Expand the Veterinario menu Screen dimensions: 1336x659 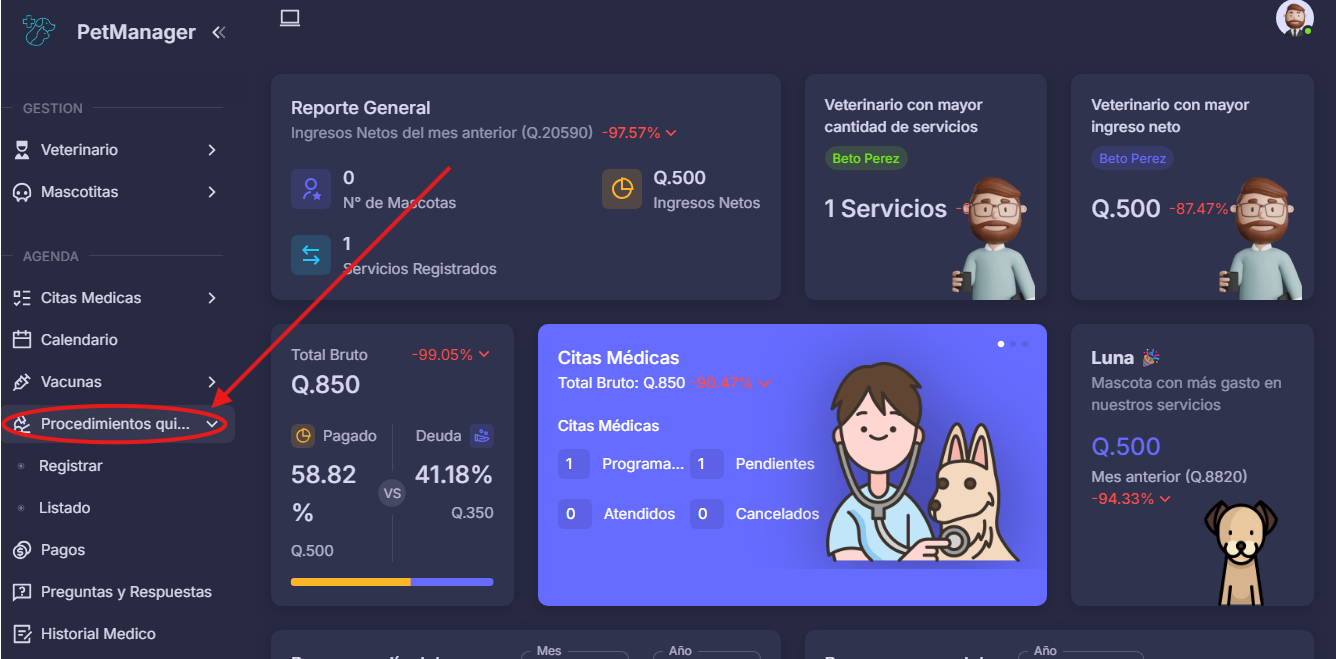pos(117,150)
